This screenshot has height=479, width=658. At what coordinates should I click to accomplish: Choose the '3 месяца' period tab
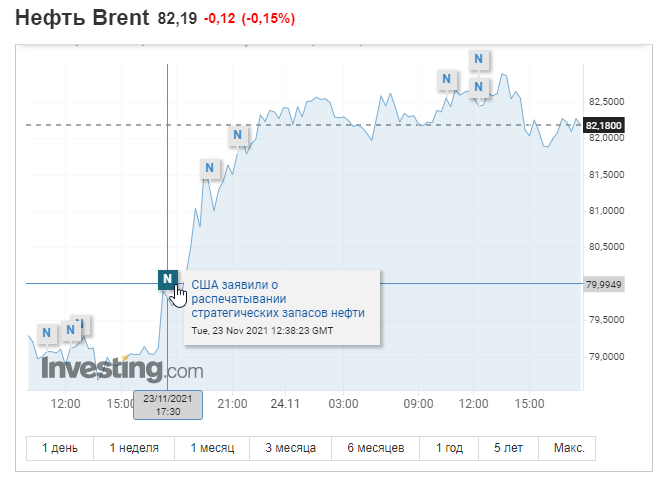289,447
